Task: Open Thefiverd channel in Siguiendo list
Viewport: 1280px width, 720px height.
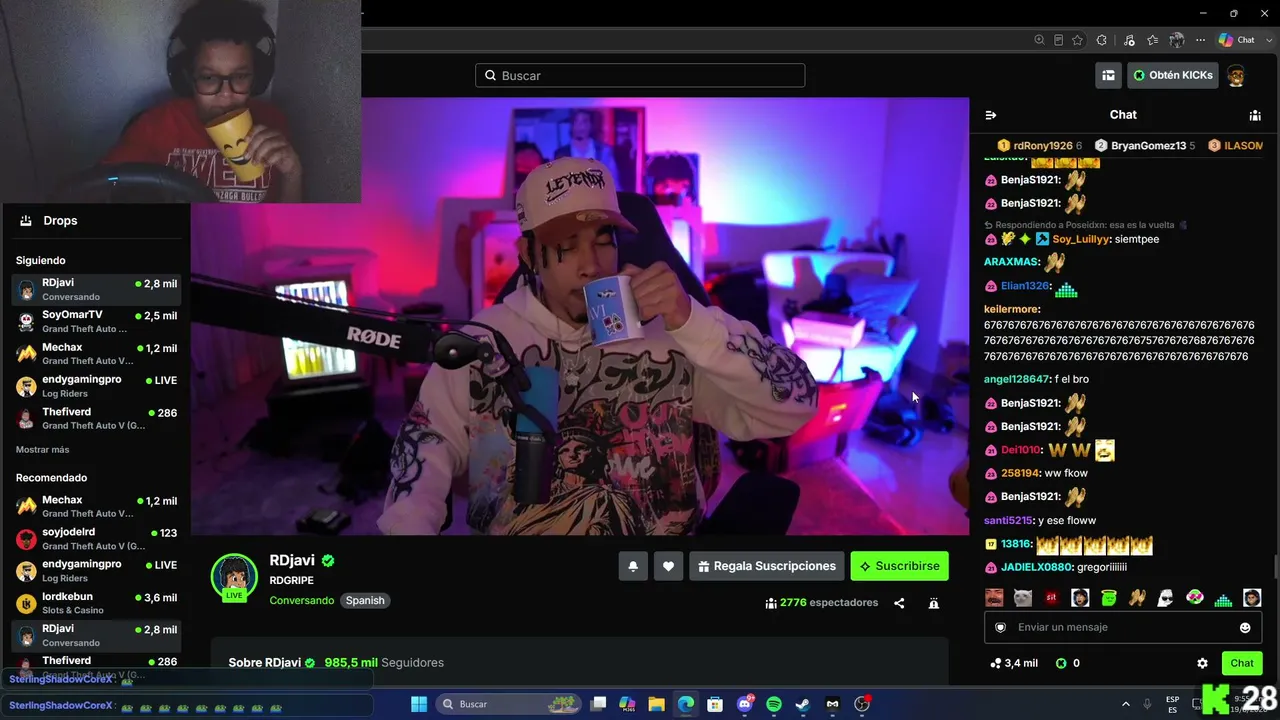Action: point(95,418)
